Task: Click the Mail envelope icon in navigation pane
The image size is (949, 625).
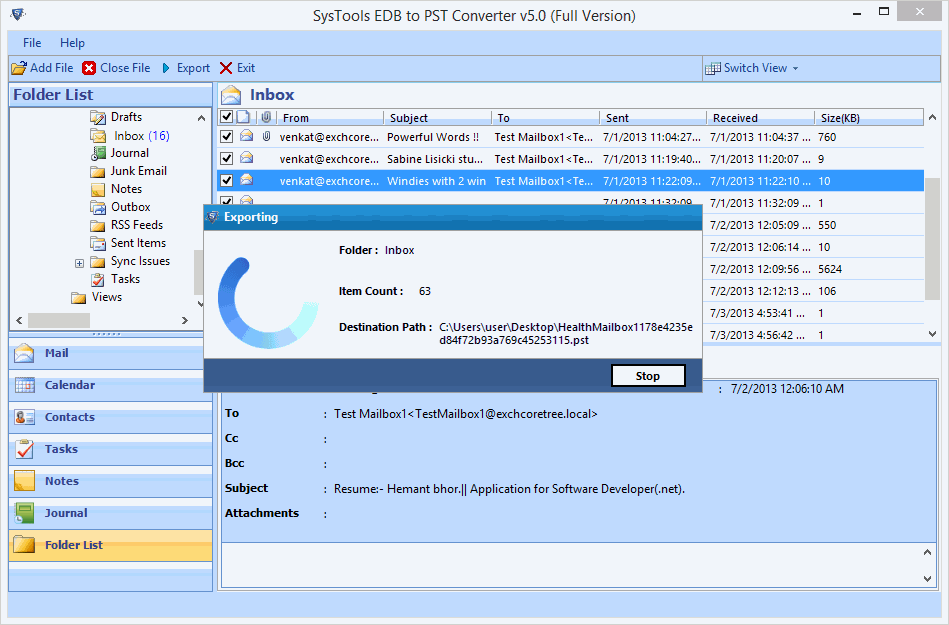Action: pos(24,353)
